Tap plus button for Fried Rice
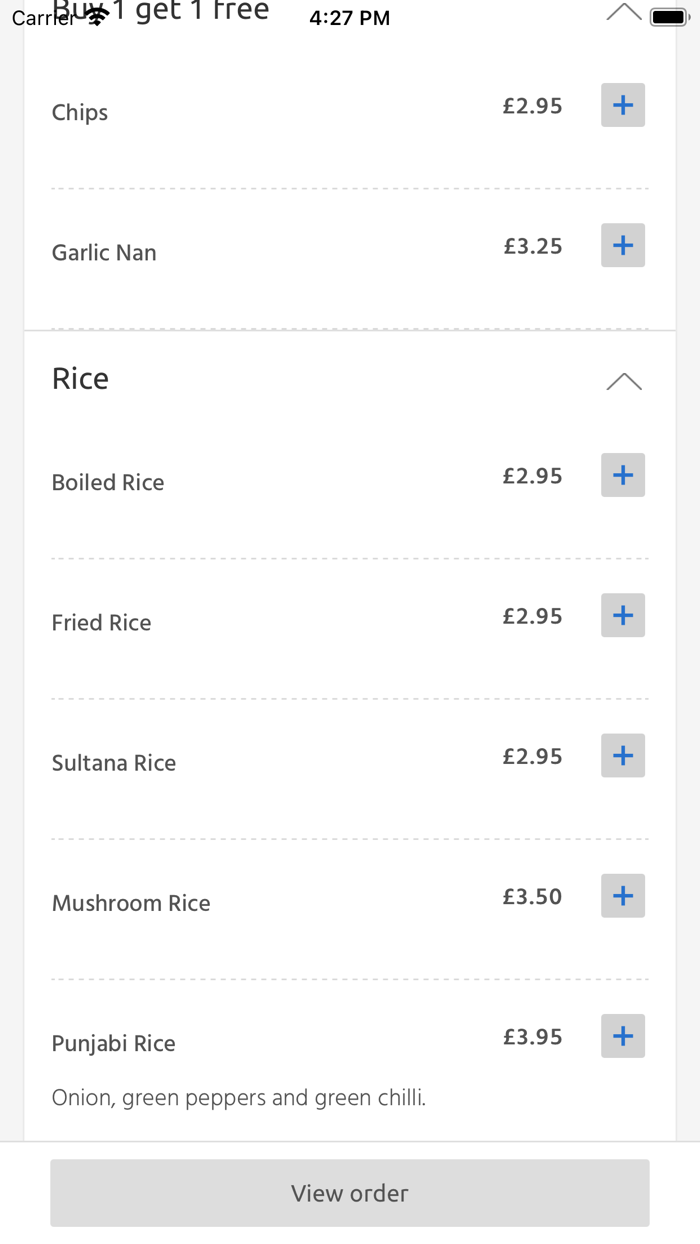This screenshot has width=700, height=1244. coord(622,615)
